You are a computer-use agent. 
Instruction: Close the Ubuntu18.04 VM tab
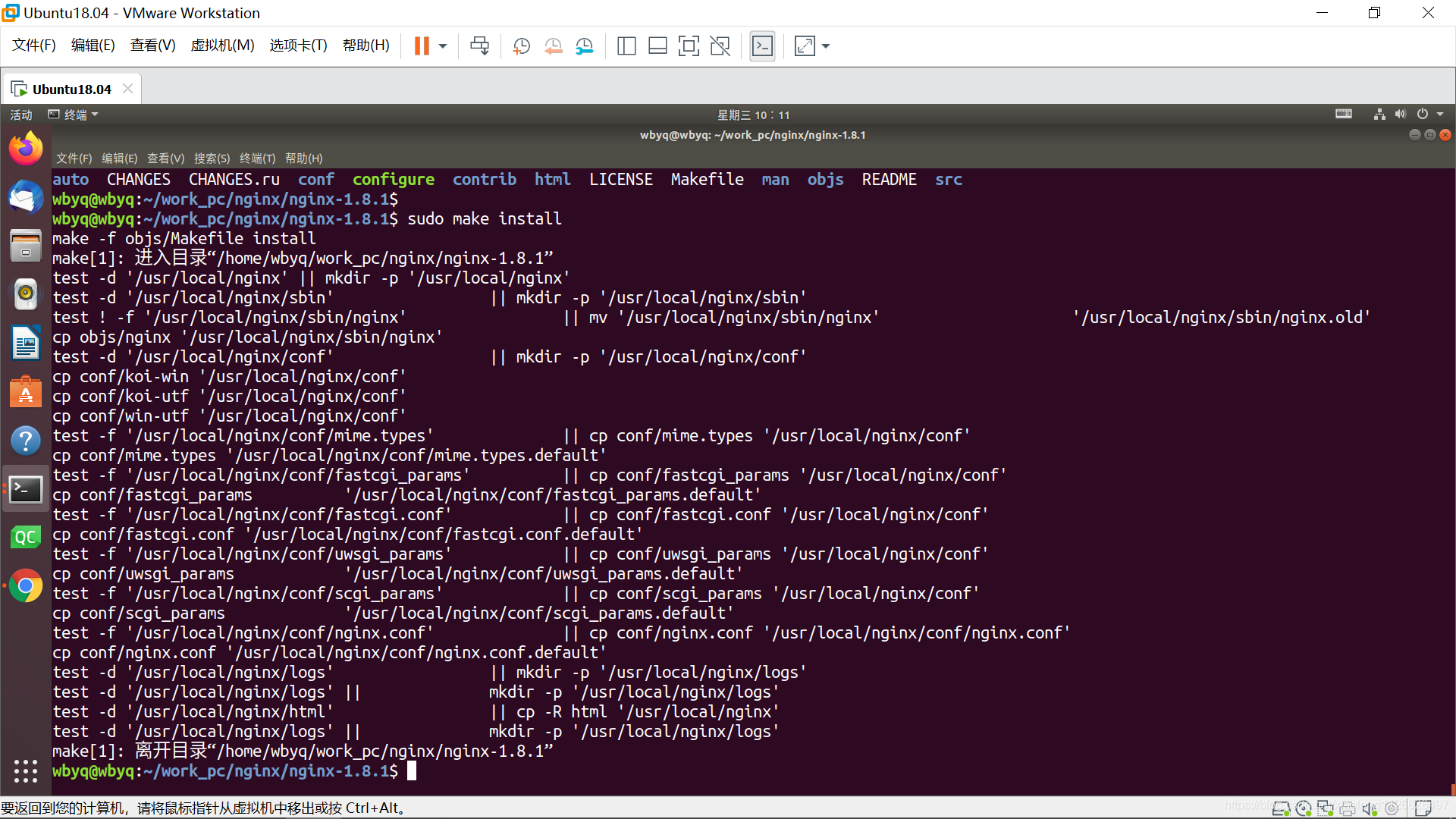click(127, 89)
